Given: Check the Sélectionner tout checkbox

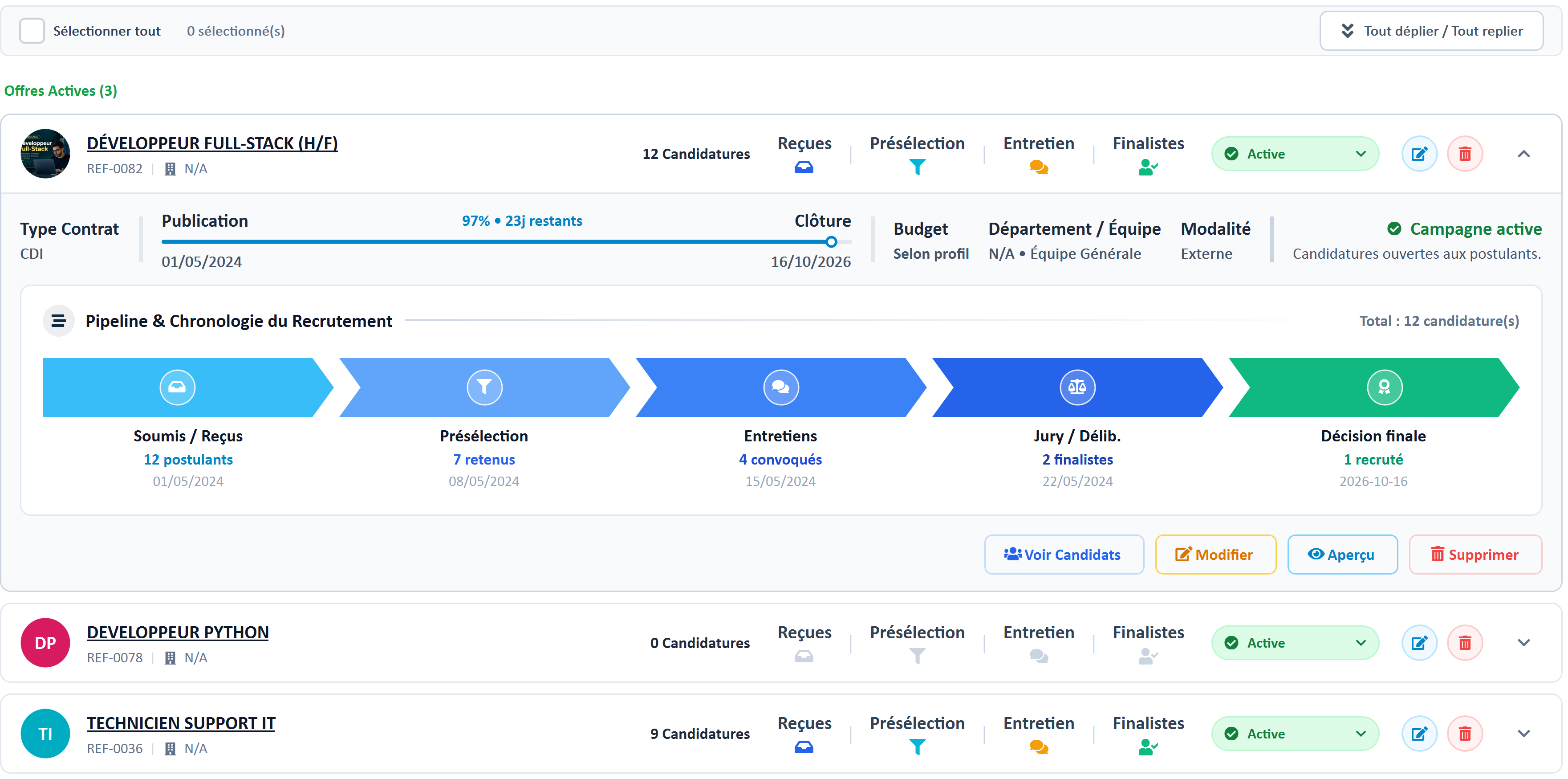Looking at the screenshot, I should coord(32,31).
